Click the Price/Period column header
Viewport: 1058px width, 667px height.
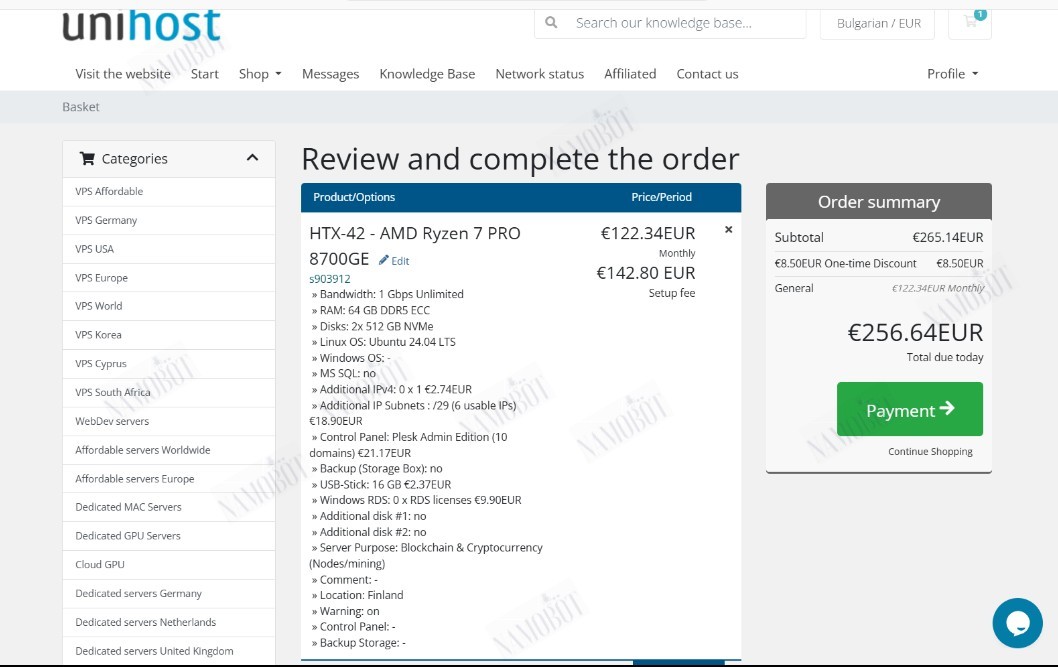point(661,197)
